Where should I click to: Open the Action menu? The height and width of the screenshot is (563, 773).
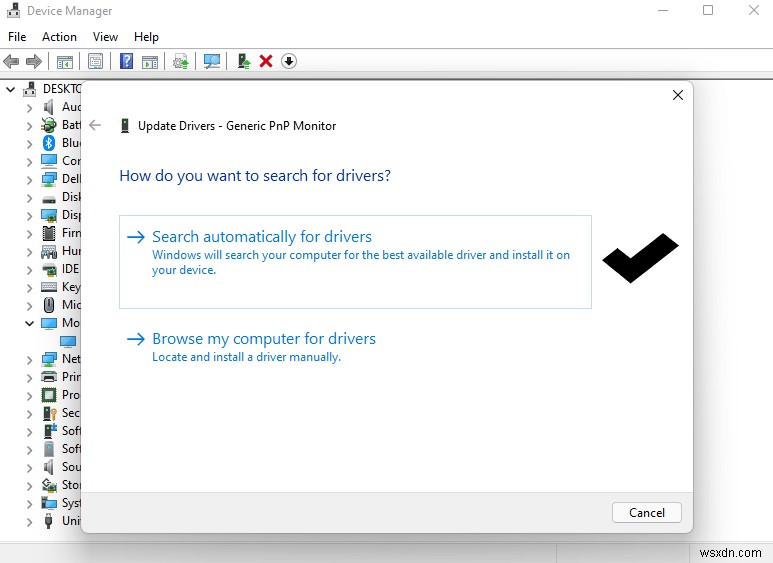[x=59, y=37]
